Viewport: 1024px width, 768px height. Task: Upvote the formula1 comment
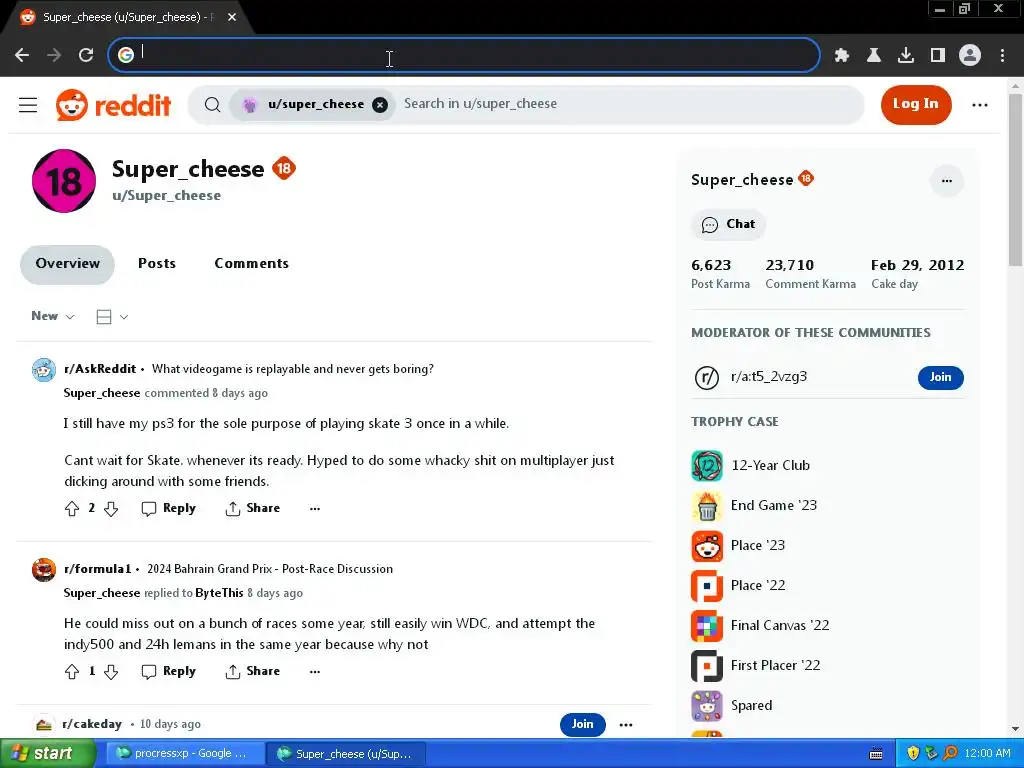pos(72,671)
